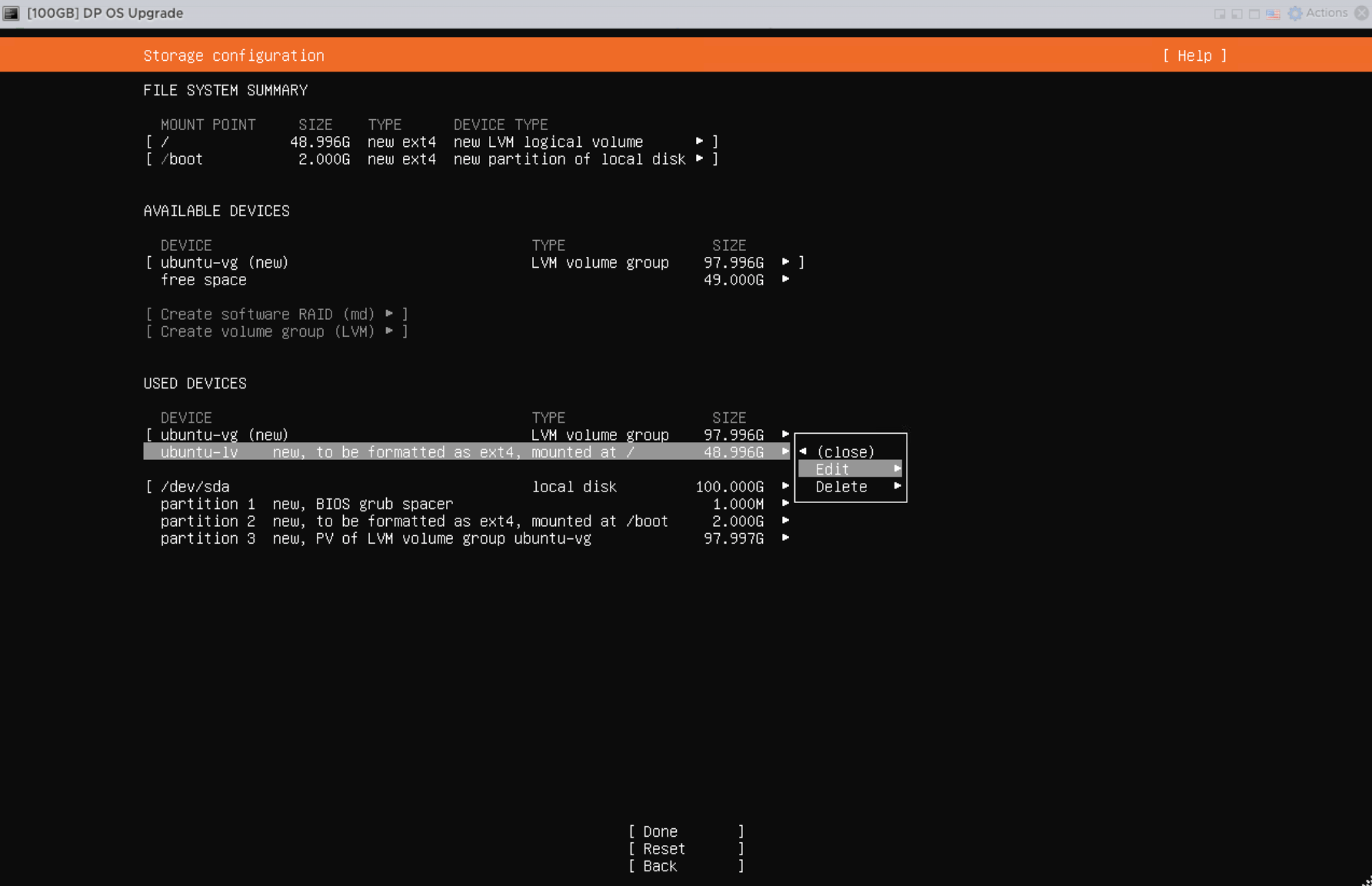Click the AVAILABLE DEVICES heading

tap(216, 211)
